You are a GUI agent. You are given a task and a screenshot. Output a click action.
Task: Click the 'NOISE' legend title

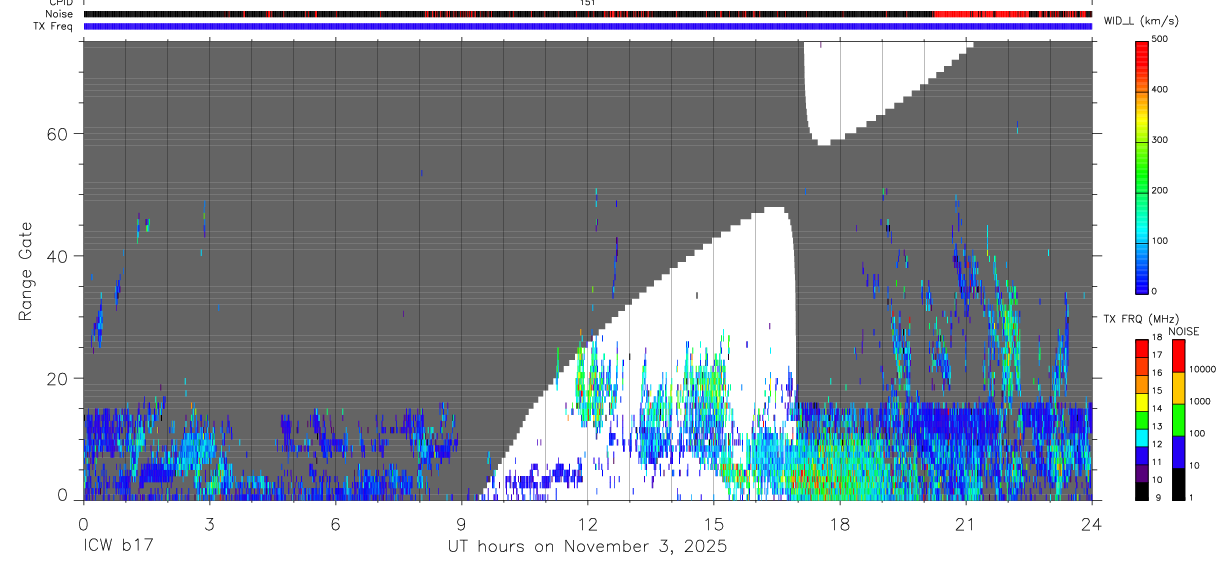[1184, 331]
